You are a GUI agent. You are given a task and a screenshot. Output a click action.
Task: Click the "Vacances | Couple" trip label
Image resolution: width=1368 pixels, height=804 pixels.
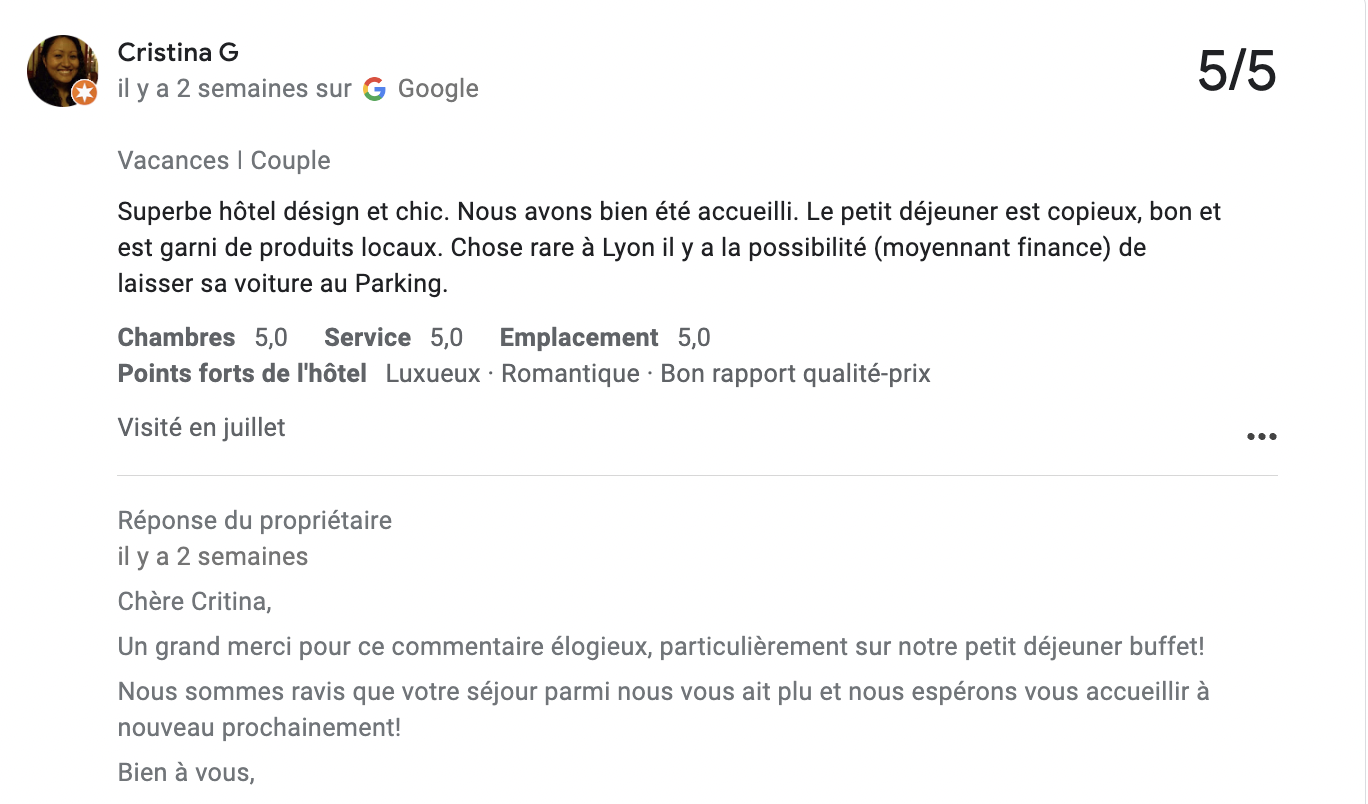pyautogui.click(x=224, y=161)
